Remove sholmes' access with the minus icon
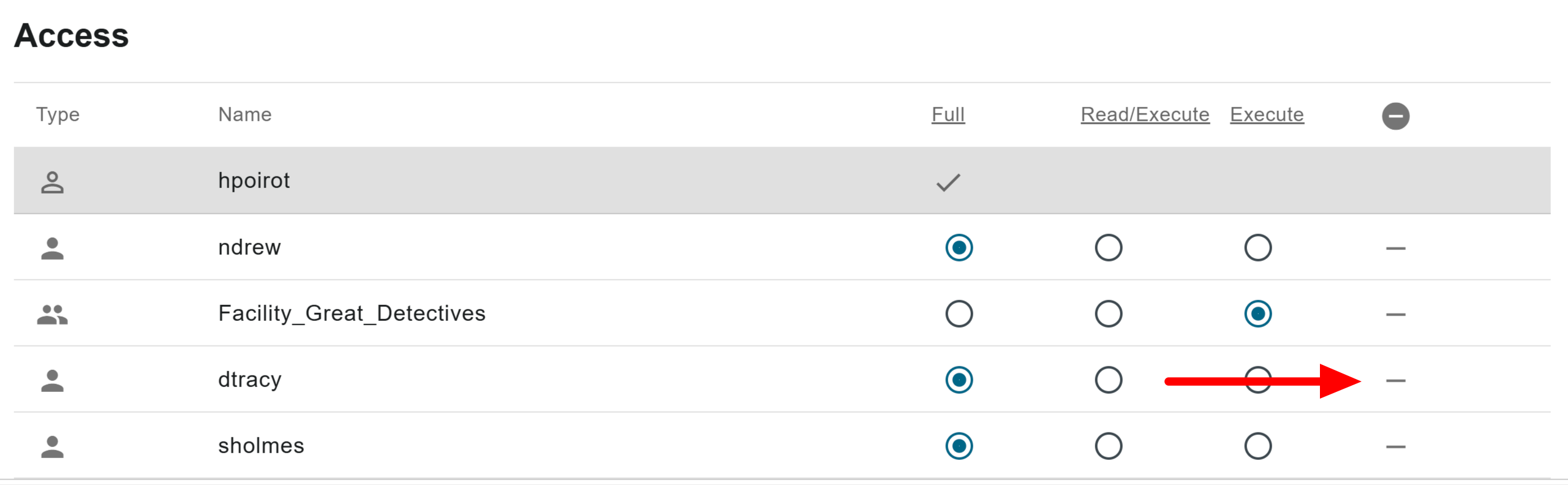 click(1395, 446)
